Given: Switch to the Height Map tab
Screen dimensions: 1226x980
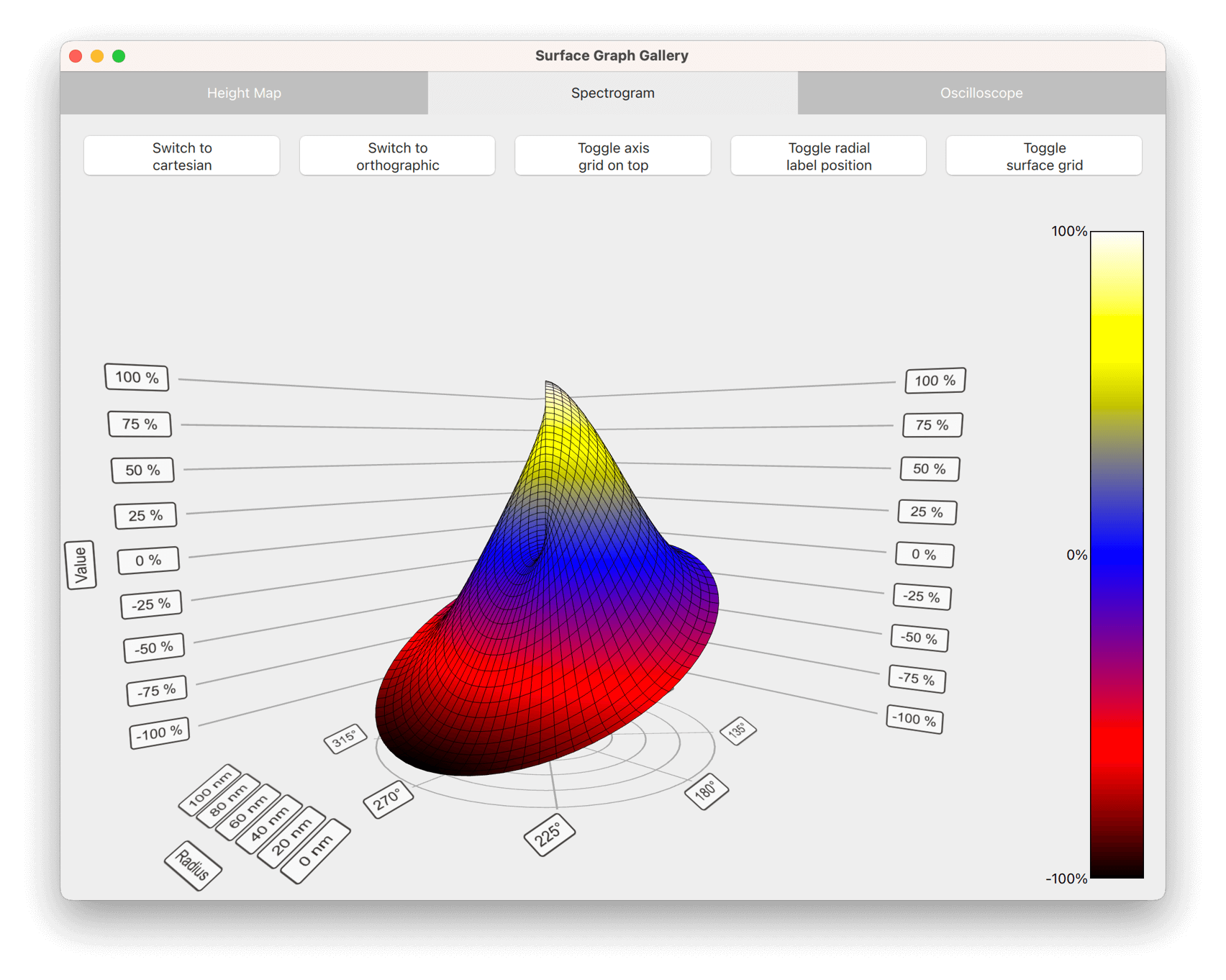Looking at the screenshot, I should coord(244,93).
